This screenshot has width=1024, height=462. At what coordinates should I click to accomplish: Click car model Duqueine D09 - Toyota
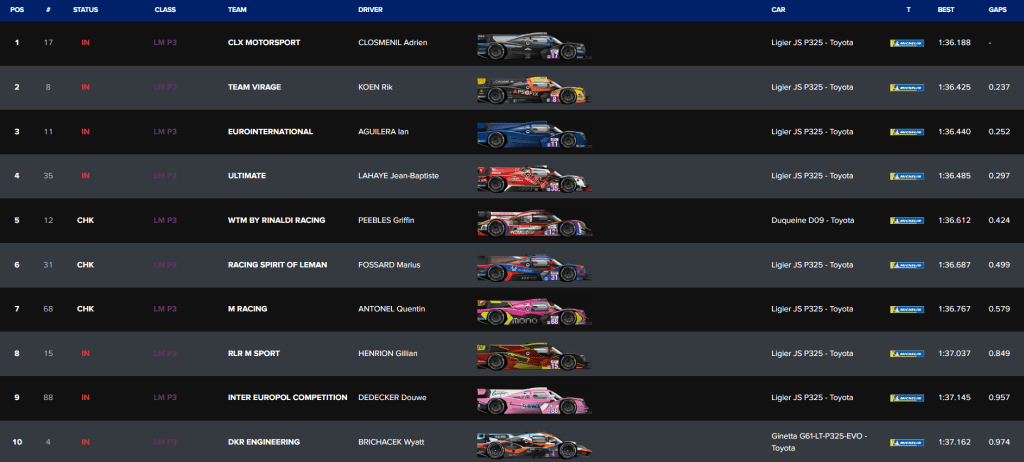(x=812, y=220)
